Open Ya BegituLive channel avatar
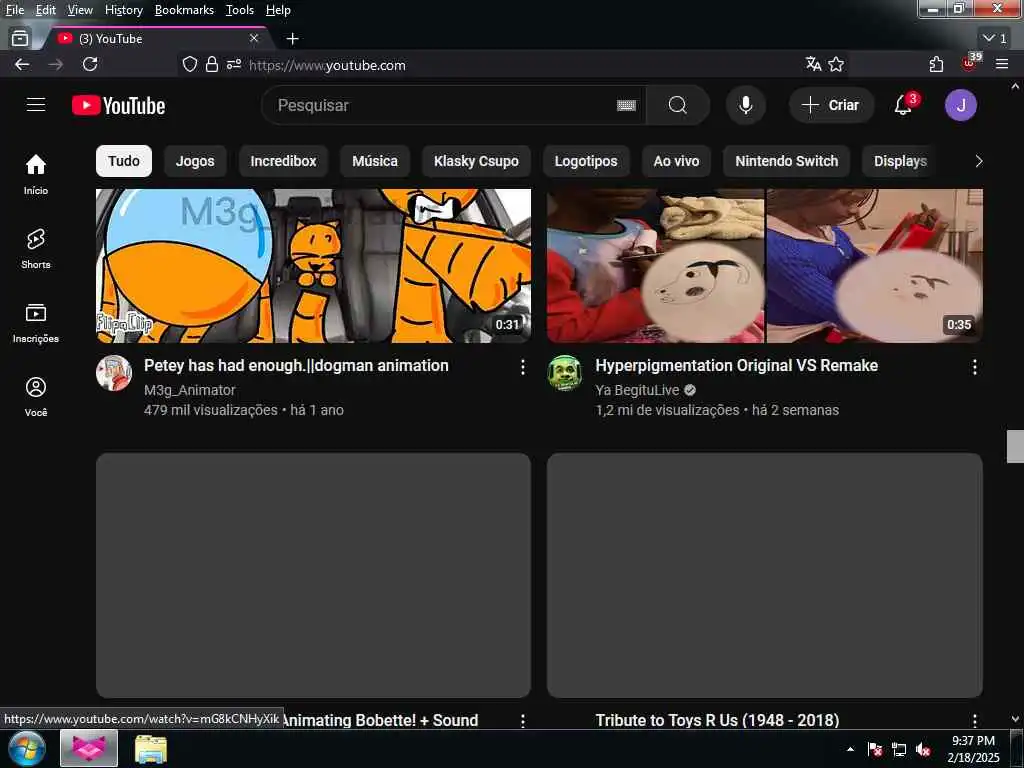Viewport: 1024px width, 768px height. click(x=565, y=373)
